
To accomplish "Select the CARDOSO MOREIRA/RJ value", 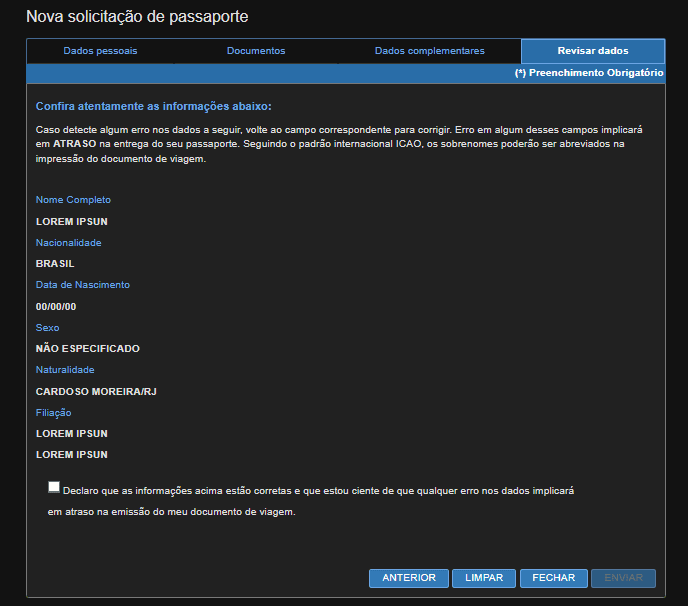I will point(96,392).
